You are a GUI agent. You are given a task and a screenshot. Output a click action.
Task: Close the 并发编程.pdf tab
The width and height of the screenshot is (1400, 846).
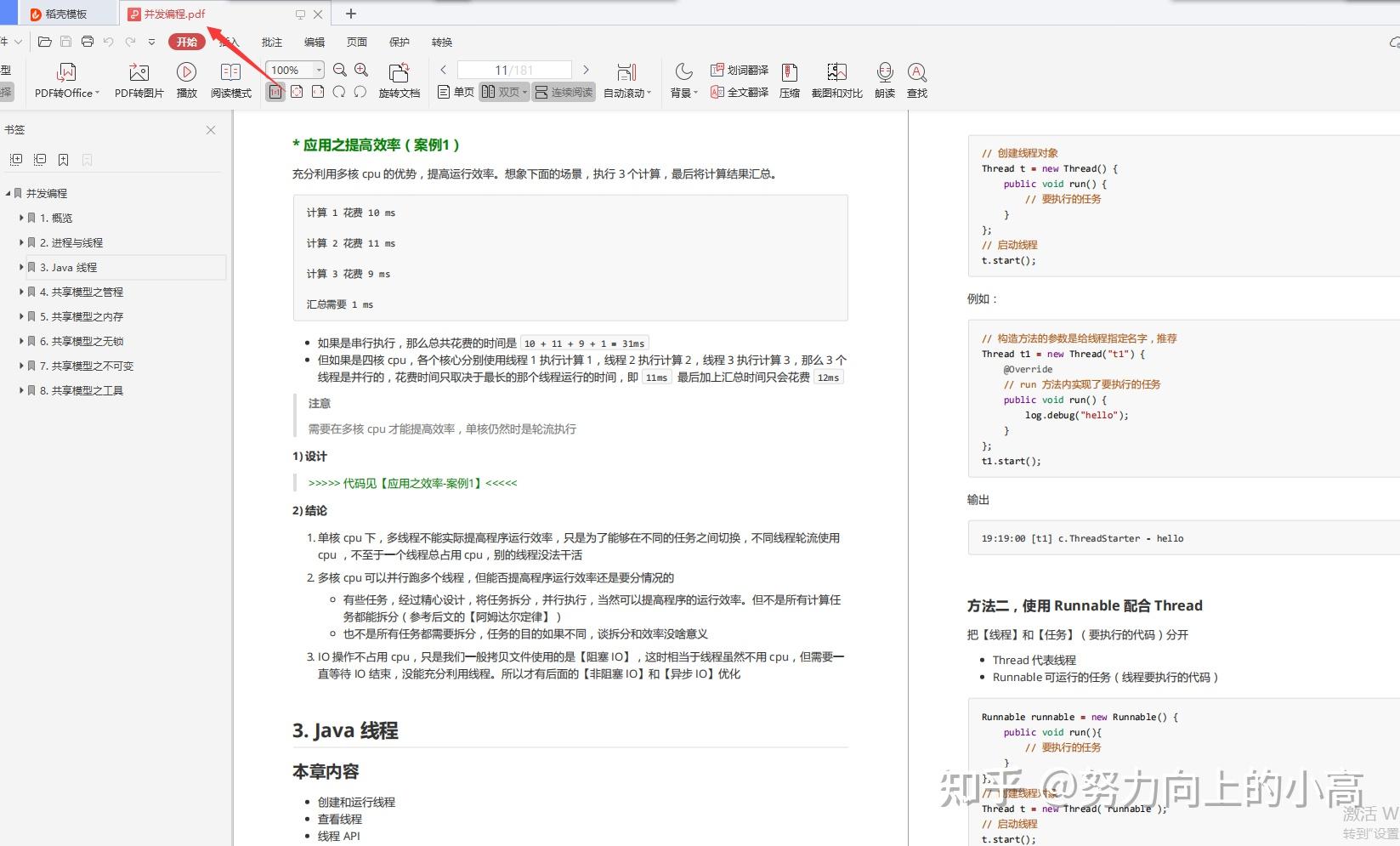318,14
